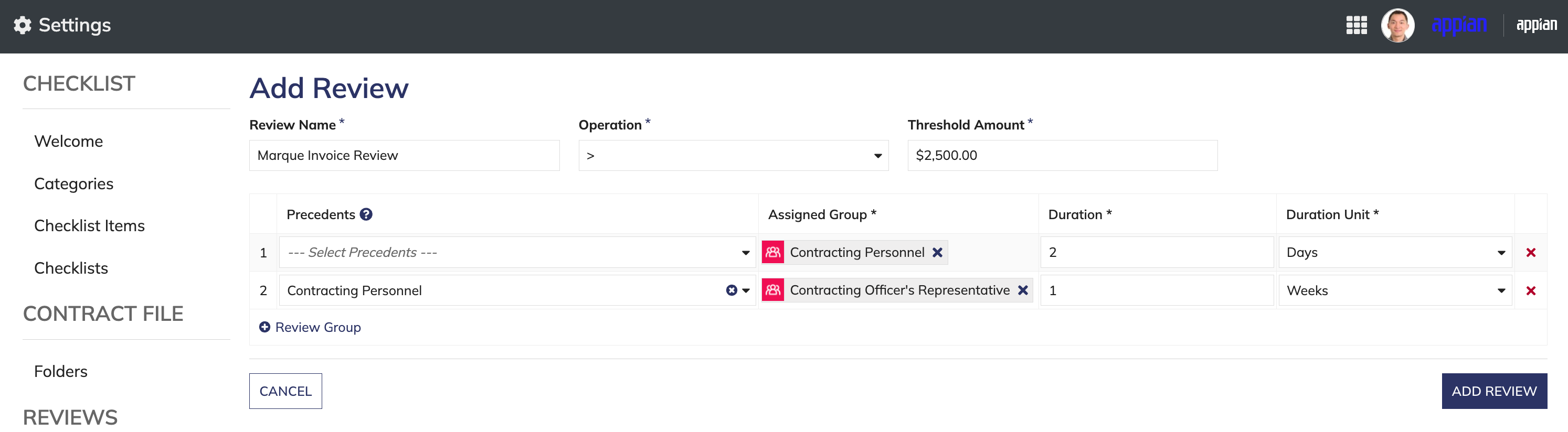Open the Select Precedents dropdown in row 1

click(x=517, y=252)
